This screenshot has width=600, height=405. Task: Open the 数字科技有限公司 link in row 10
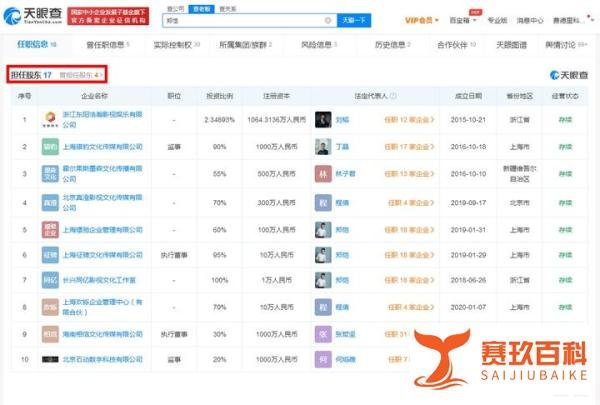click(x=102, y=359)
